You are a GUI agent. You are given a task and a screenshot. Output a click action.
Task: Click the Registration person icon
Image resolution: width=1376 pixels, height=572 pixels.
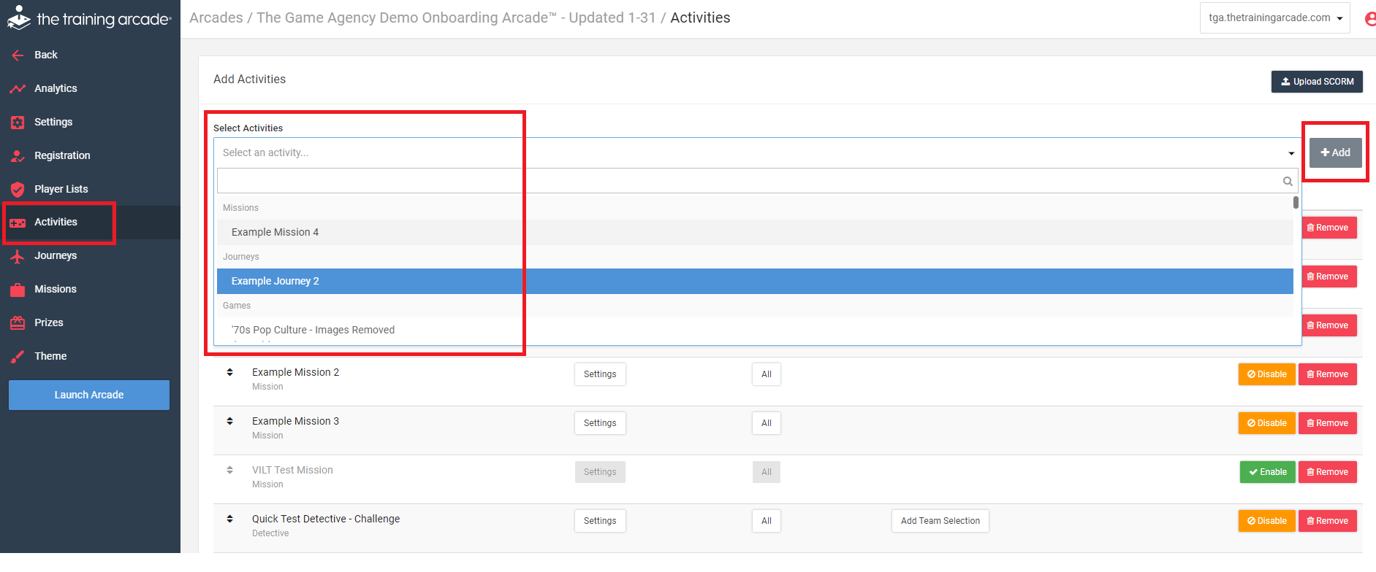point(17,156)
